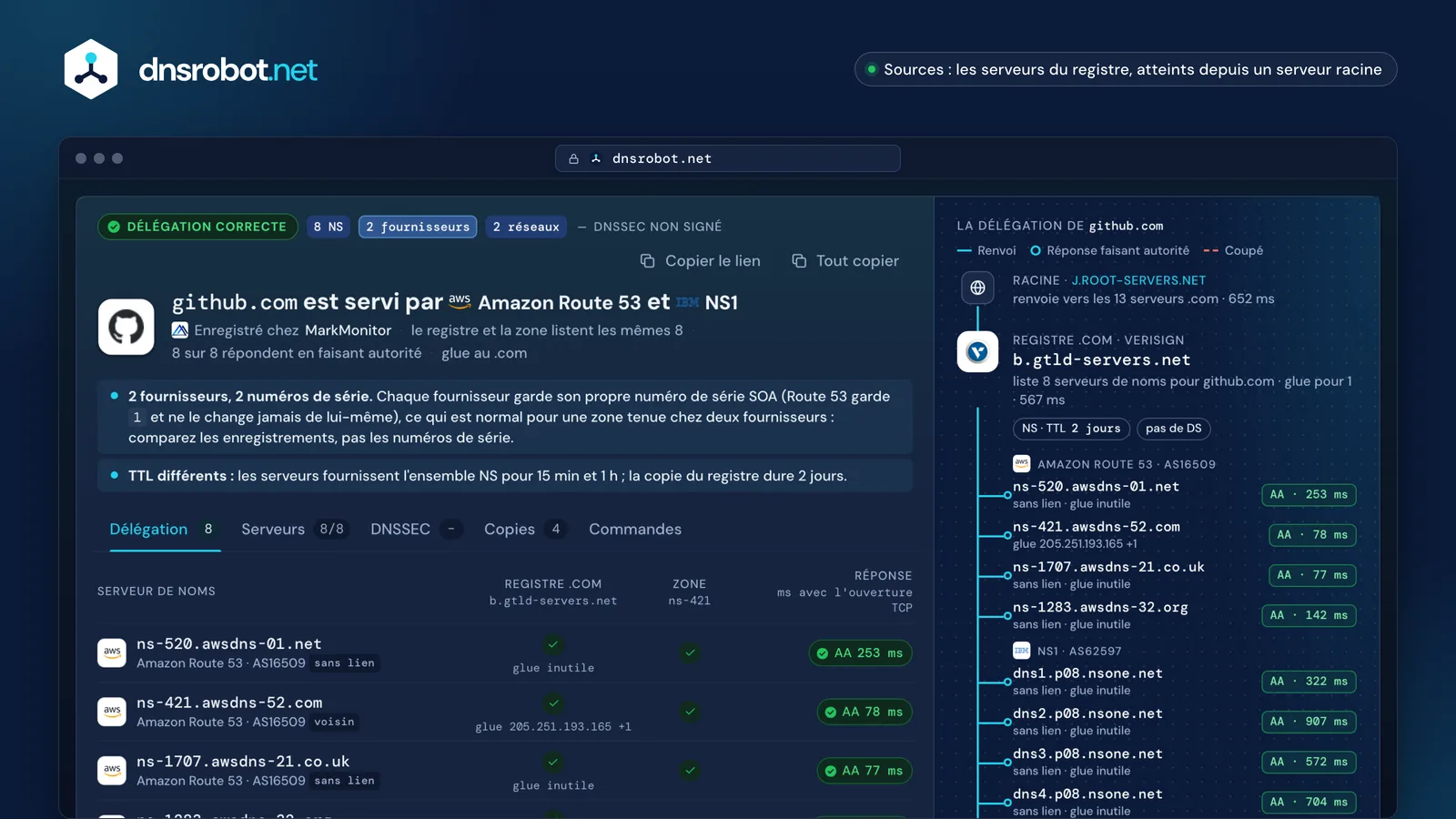Click the Verisign registry icon
Viewport: 1456px width, 819px height.
pos(977,351)
